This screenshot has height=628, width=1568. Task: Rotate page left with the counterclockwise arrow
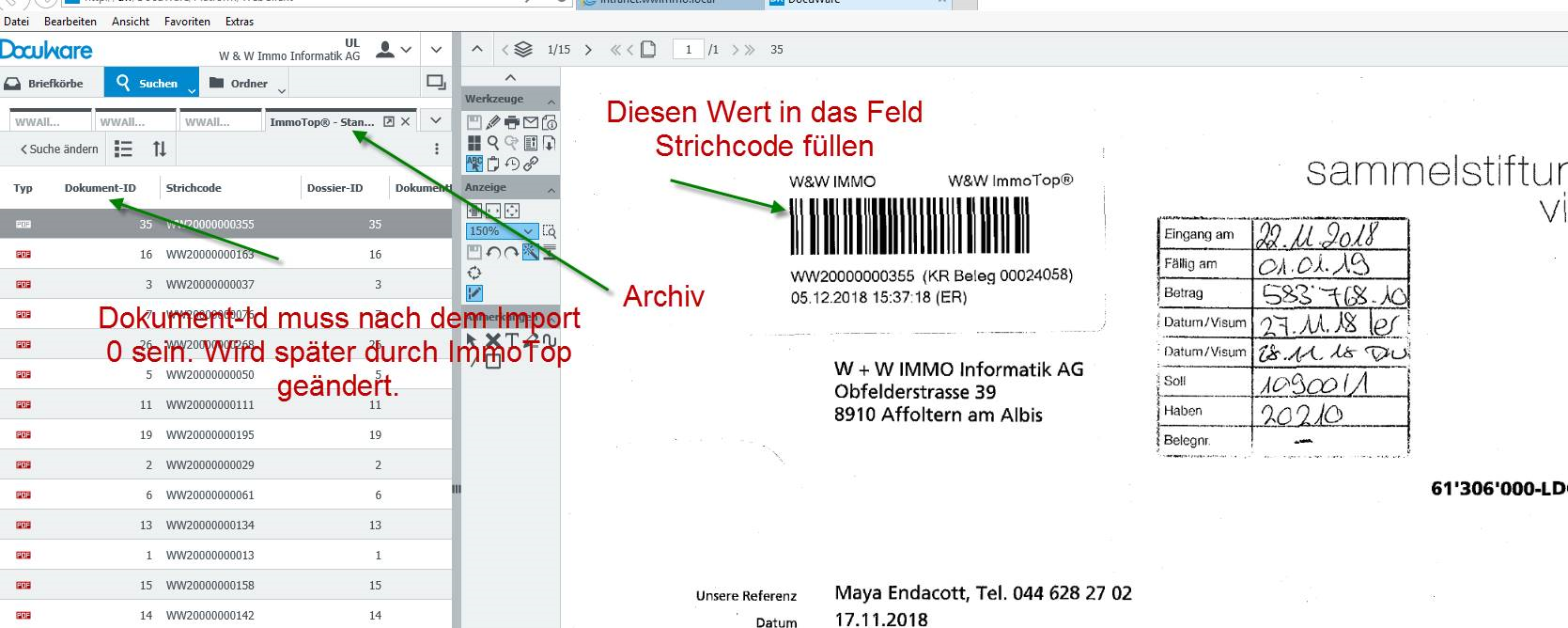point(493,252)
